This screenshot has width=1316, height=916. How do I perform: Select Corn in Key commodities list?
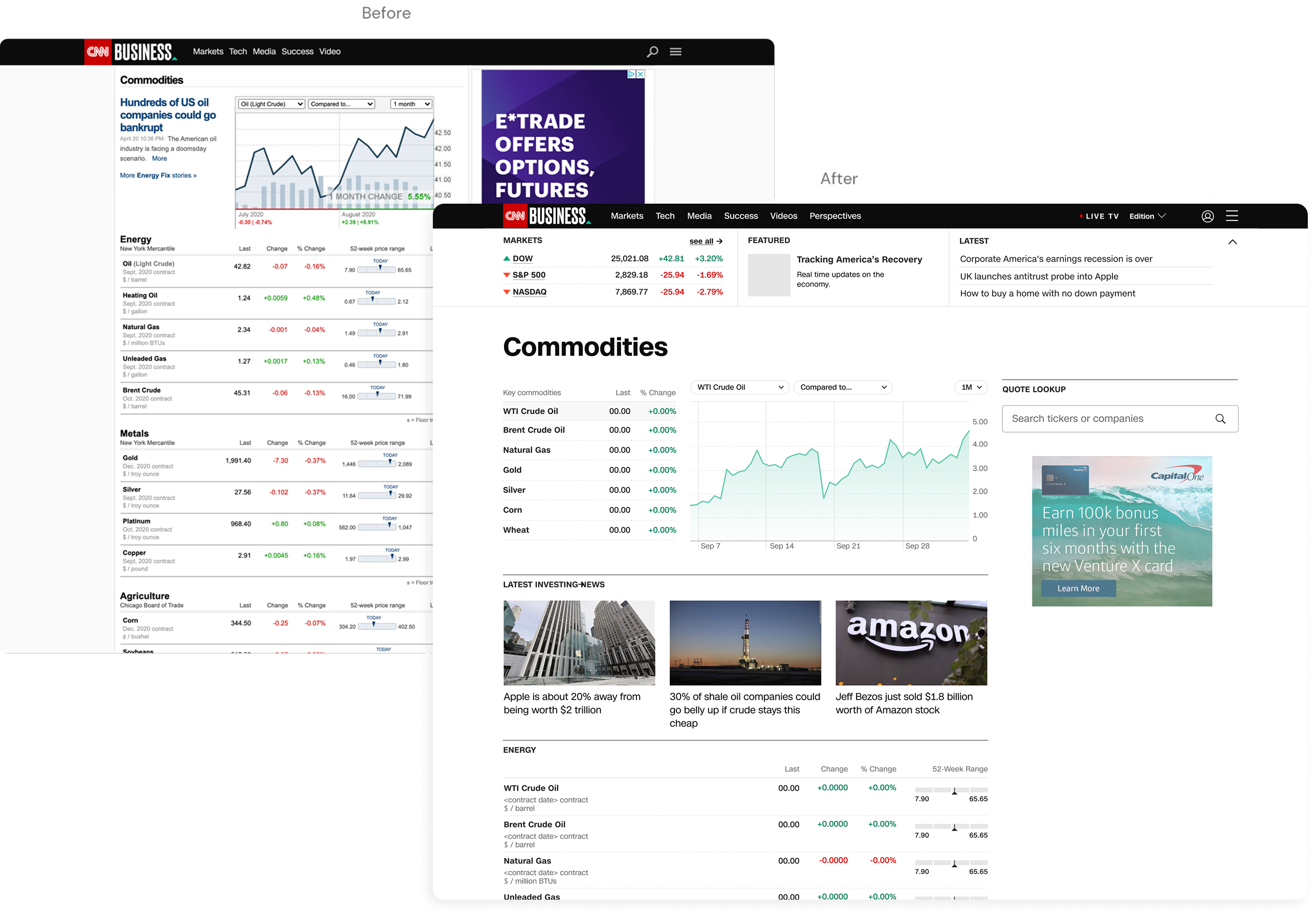coord(589,511)
